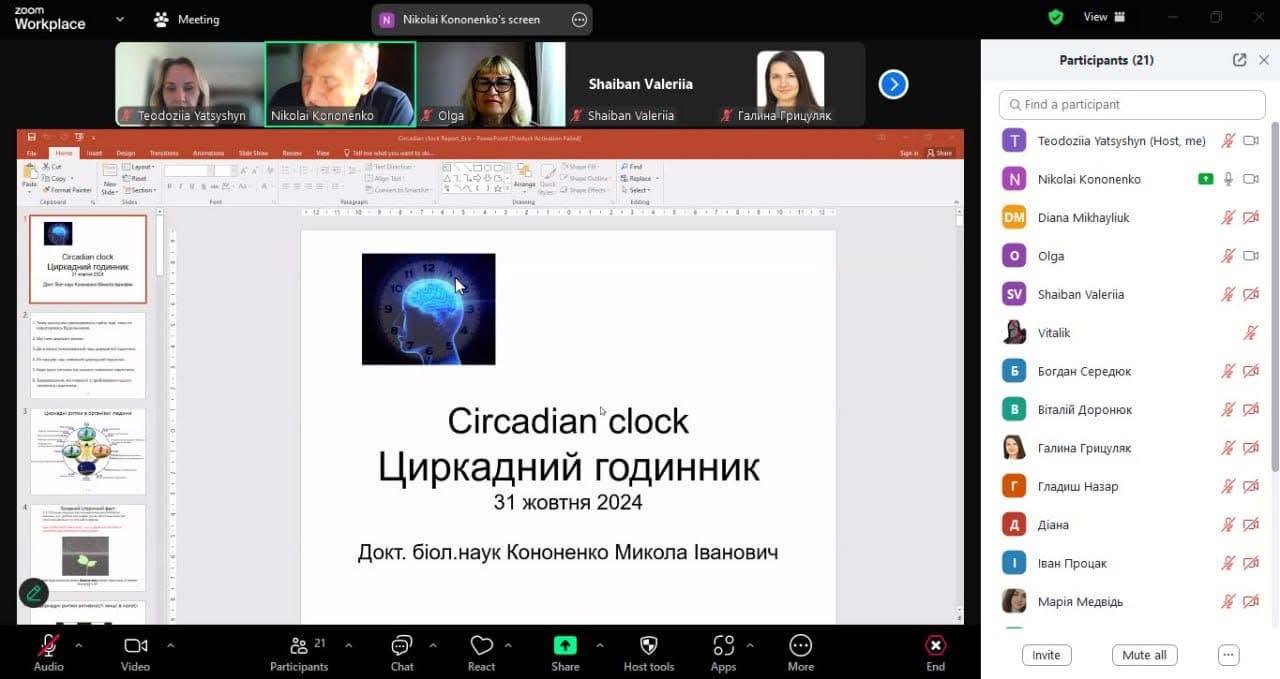
Task: Open the Zoom Workplace dropdown arrow
Action: [120, 19]
